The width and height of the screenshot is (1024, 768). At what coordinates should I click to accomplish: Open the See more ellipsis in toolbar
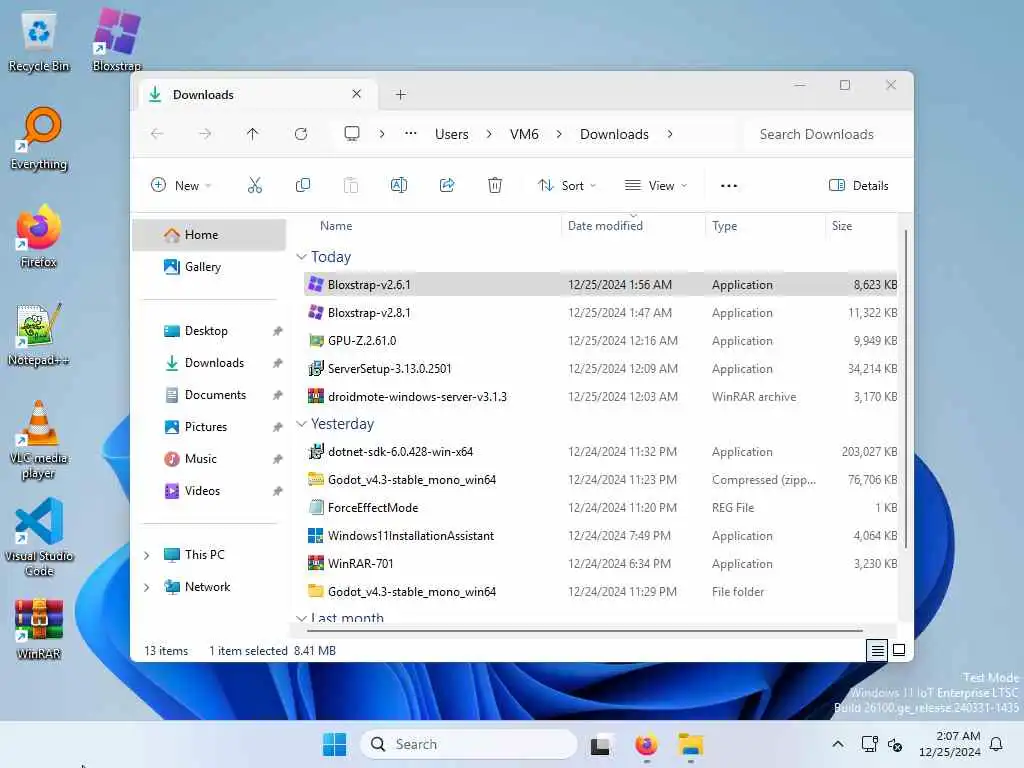coord(729,185)
